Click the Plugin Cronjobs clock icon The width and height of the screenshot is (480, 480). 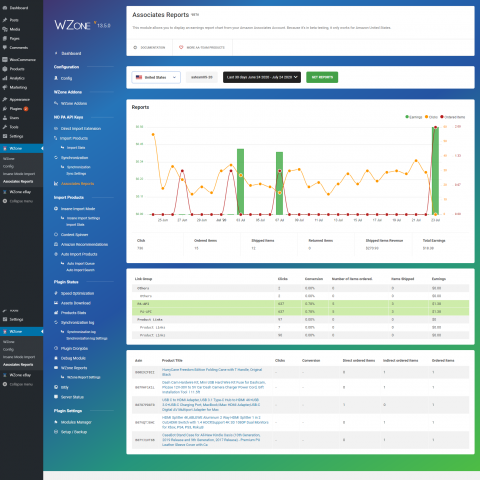tap(56, 348)
